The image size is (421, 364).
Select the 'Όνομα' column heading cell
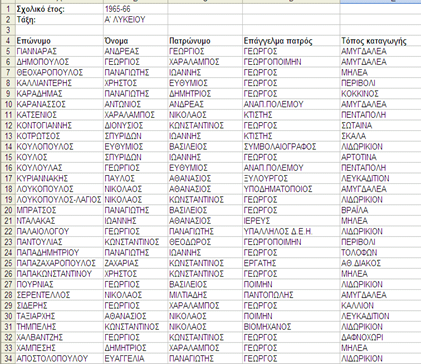pyautogui.click(x=135, y=41)
